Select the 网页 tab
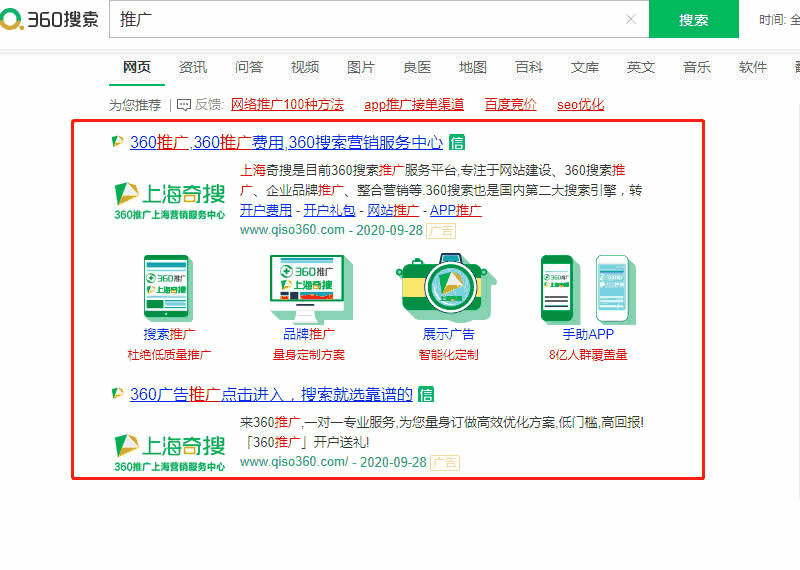This screenshot has width=800, height=570. click(x=137, y=67)
